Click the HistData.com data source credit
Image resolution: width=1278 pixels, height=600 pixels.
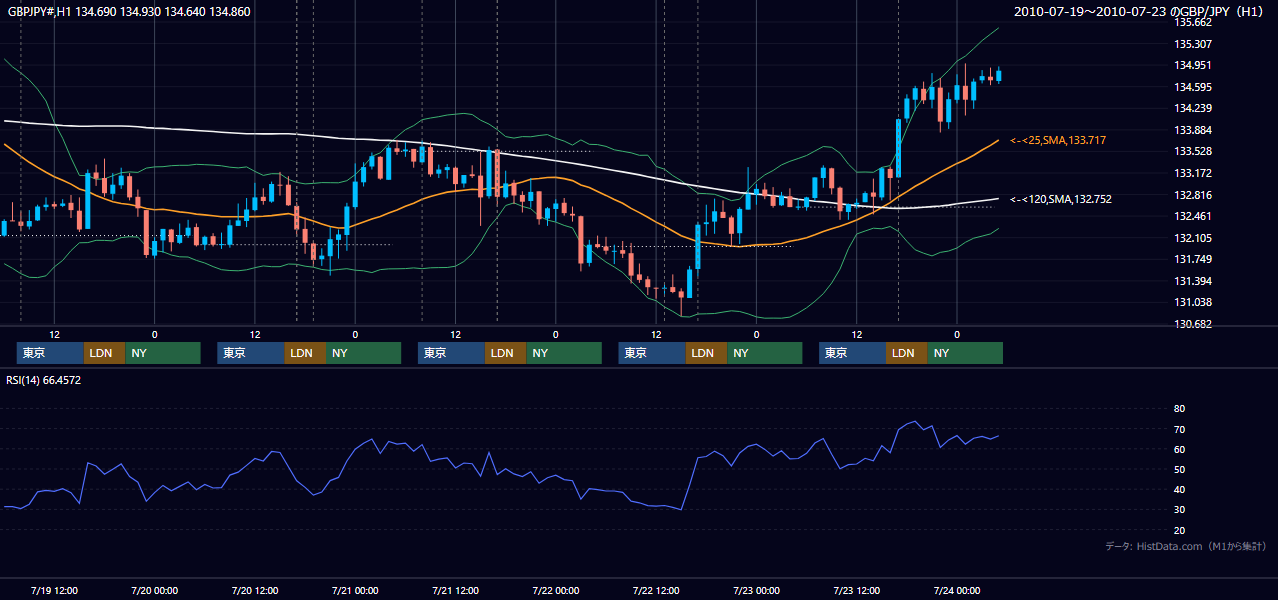1186,546
